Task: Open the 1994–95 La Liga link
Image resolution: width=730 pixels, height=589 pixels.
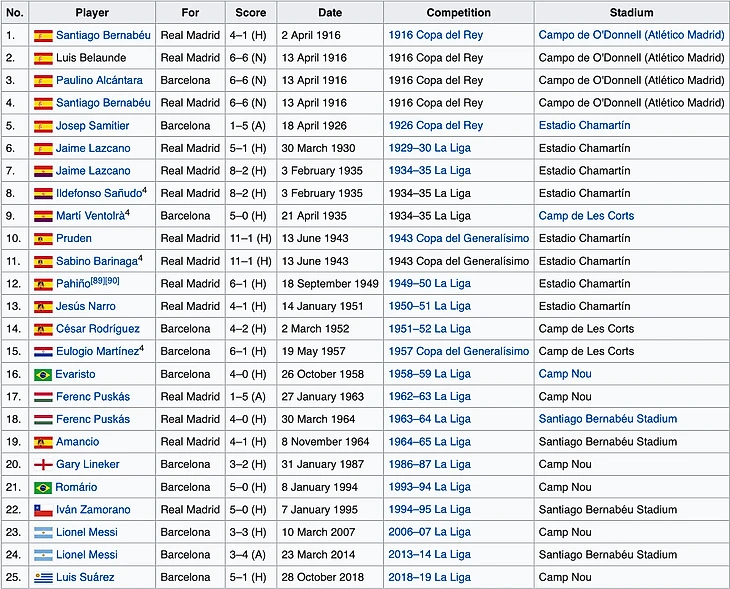Action: pyautogui.click(x=430, y=510)
